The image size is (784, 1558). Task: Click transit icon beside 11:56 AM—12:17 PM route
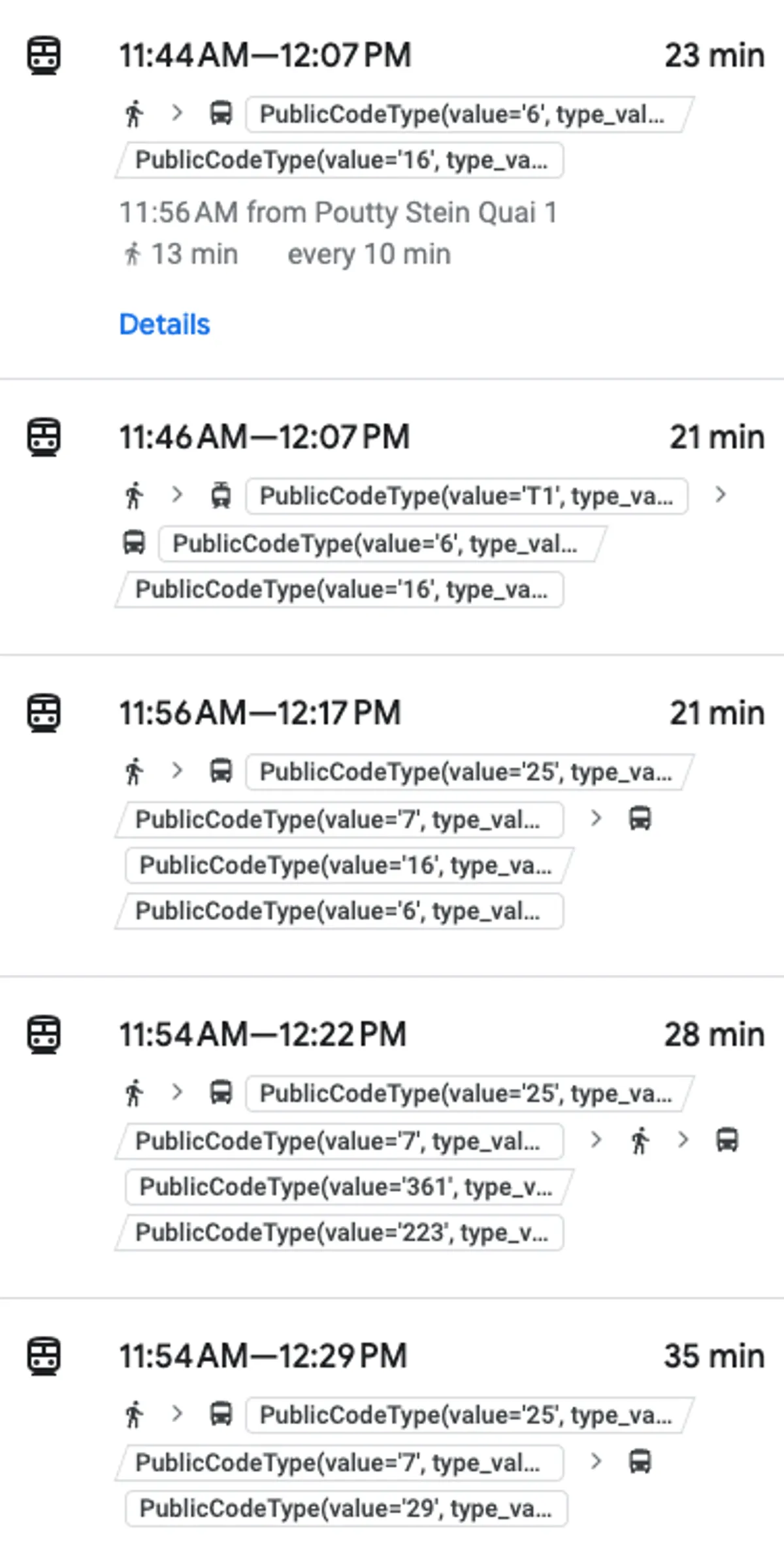pyautogui.click(x=44, y=712)
